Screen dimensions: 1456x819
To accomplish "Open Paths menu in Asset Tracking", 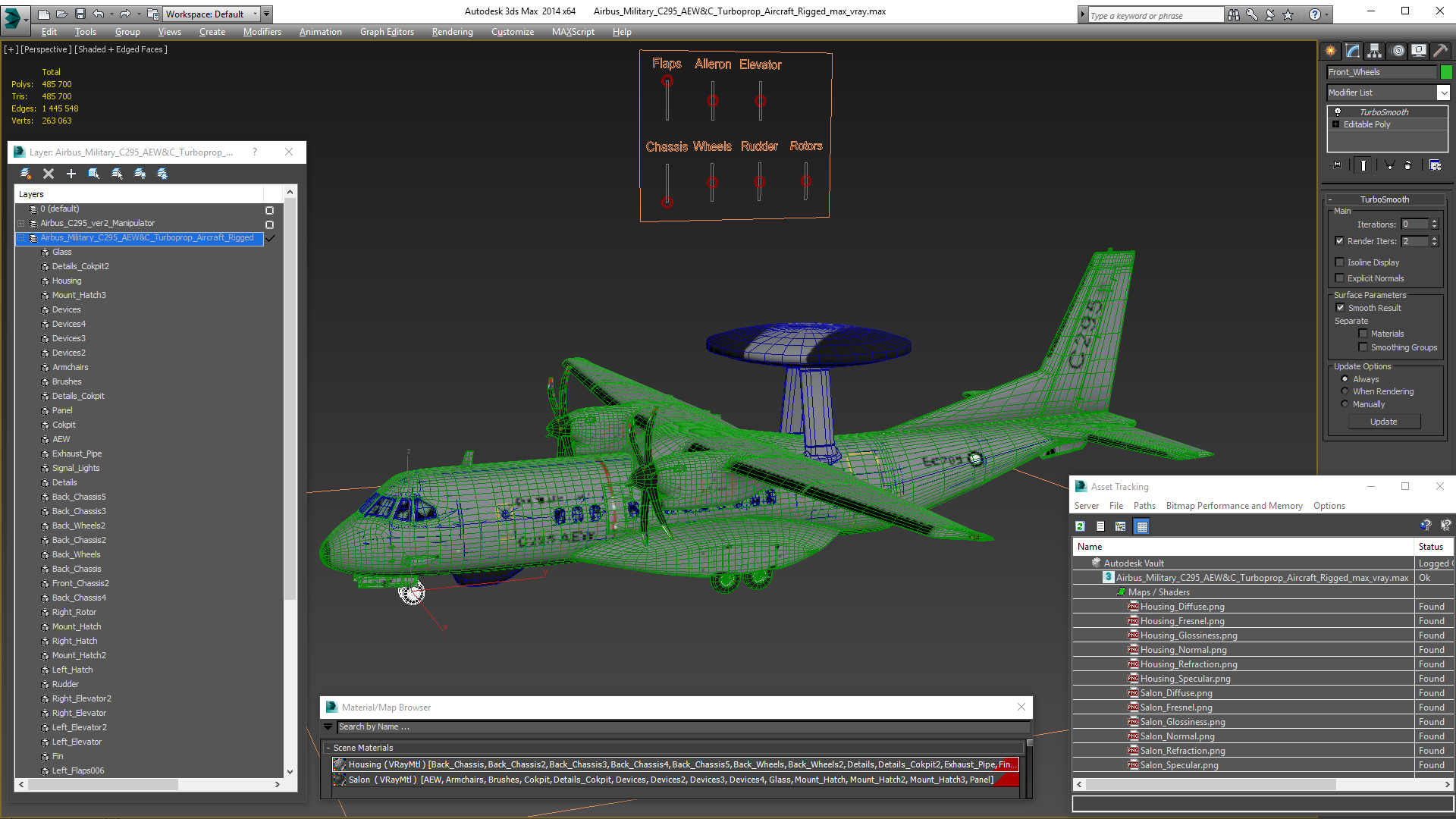I will [1144, 506].
